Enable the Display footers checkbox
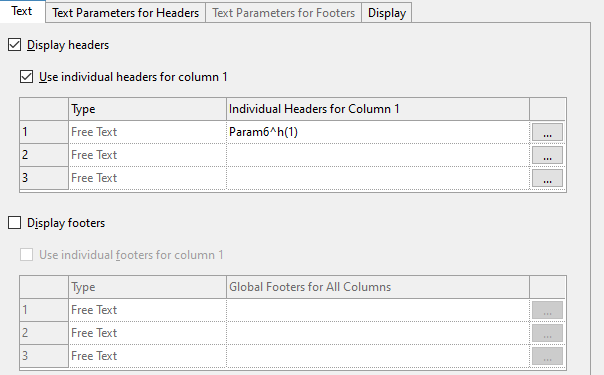 15,223
